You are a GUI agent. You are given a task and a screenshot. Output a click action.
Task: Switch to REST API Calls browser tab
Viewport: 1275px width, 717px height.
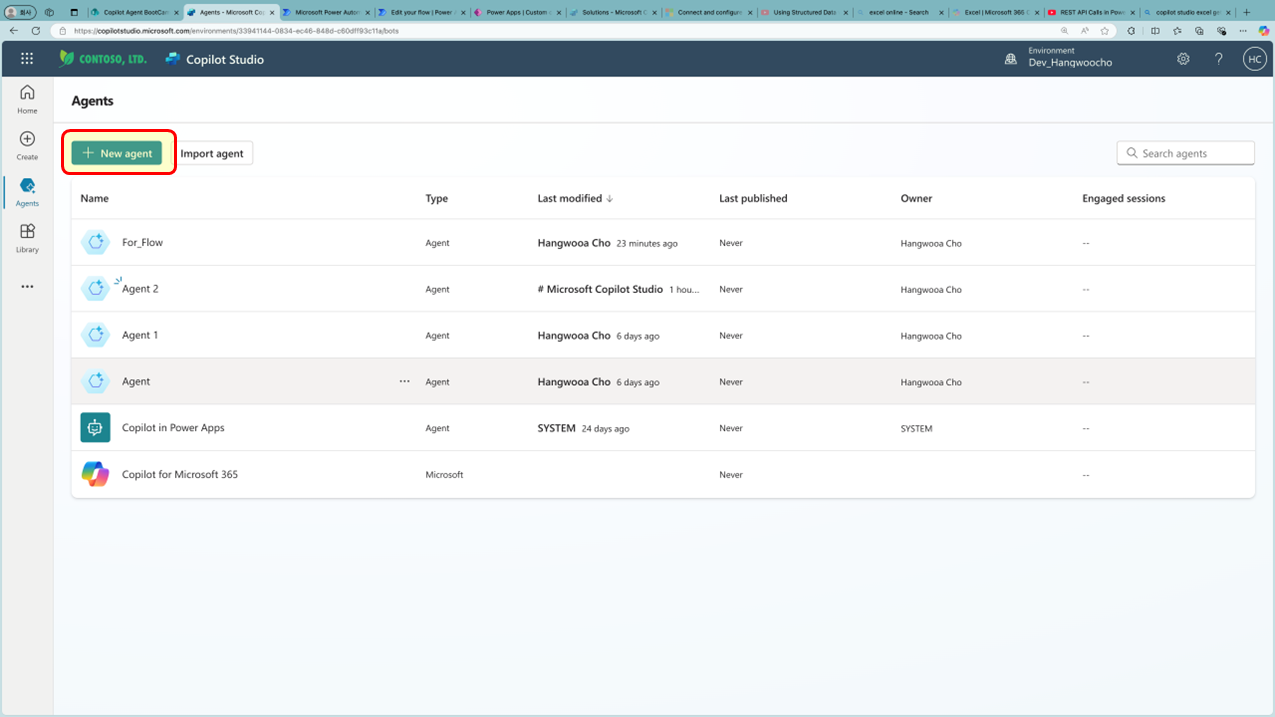coord(1091,12)
